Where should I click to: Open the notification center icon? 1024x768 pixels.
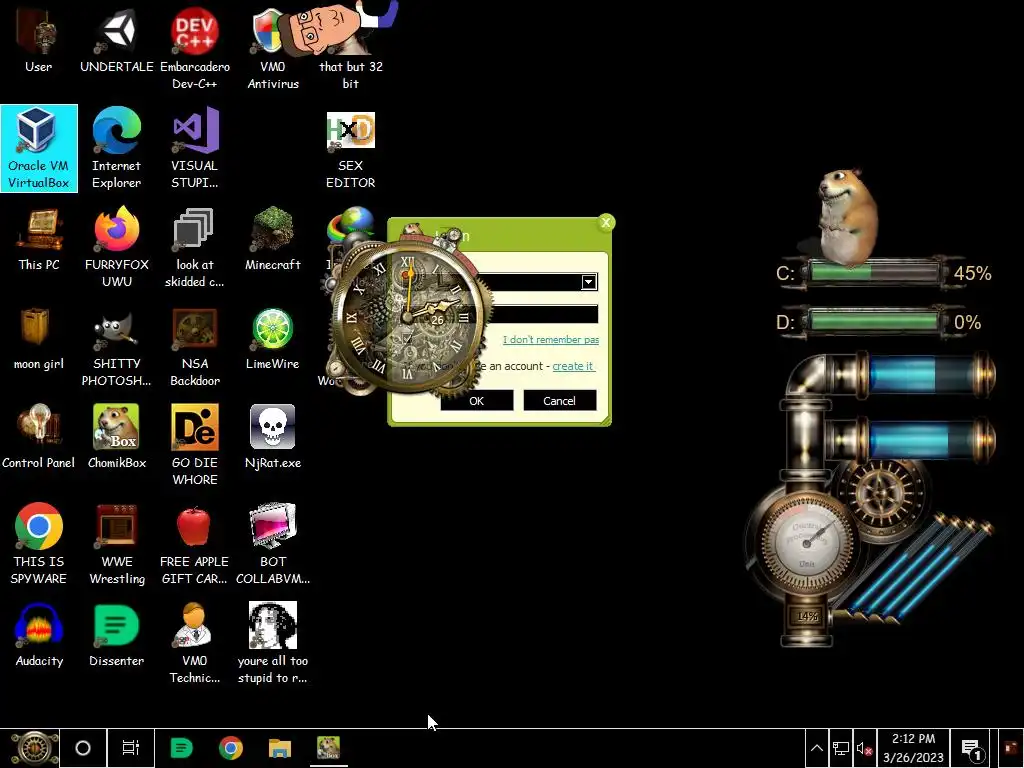(x=972, y=748)
